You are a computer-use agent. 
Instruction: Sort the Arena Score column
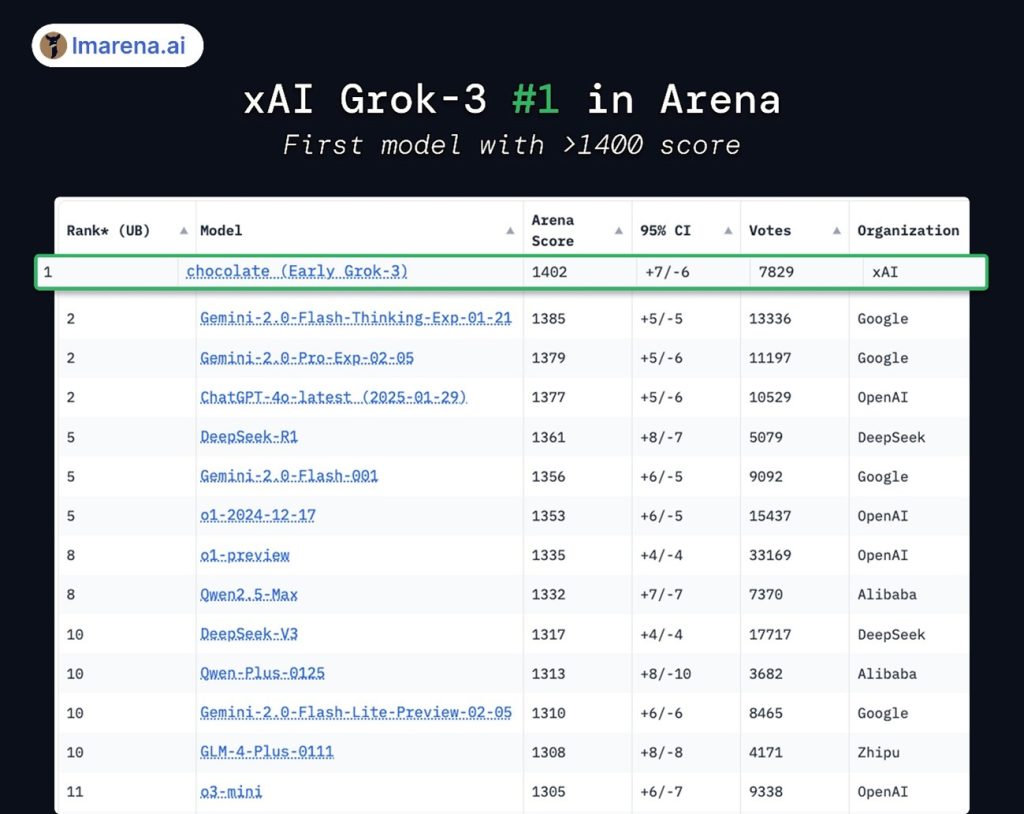617,230
